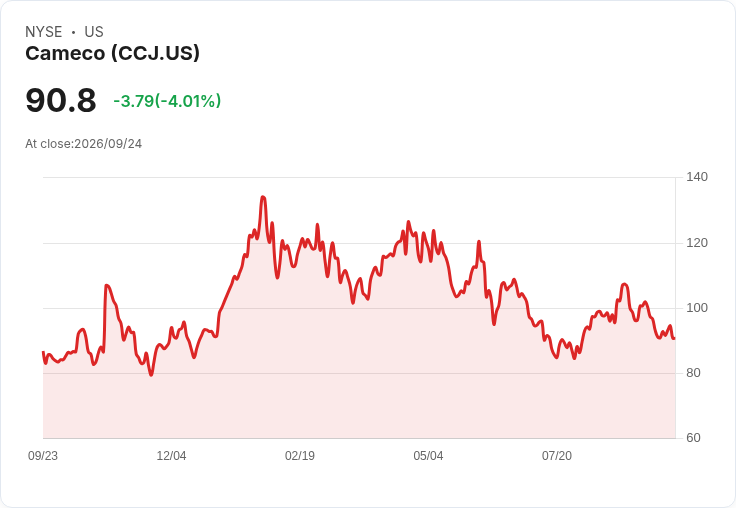This screenshot has width=736, height=508.
Task: Click the leftmost start of the price line
Action: (x=43, y=352)
